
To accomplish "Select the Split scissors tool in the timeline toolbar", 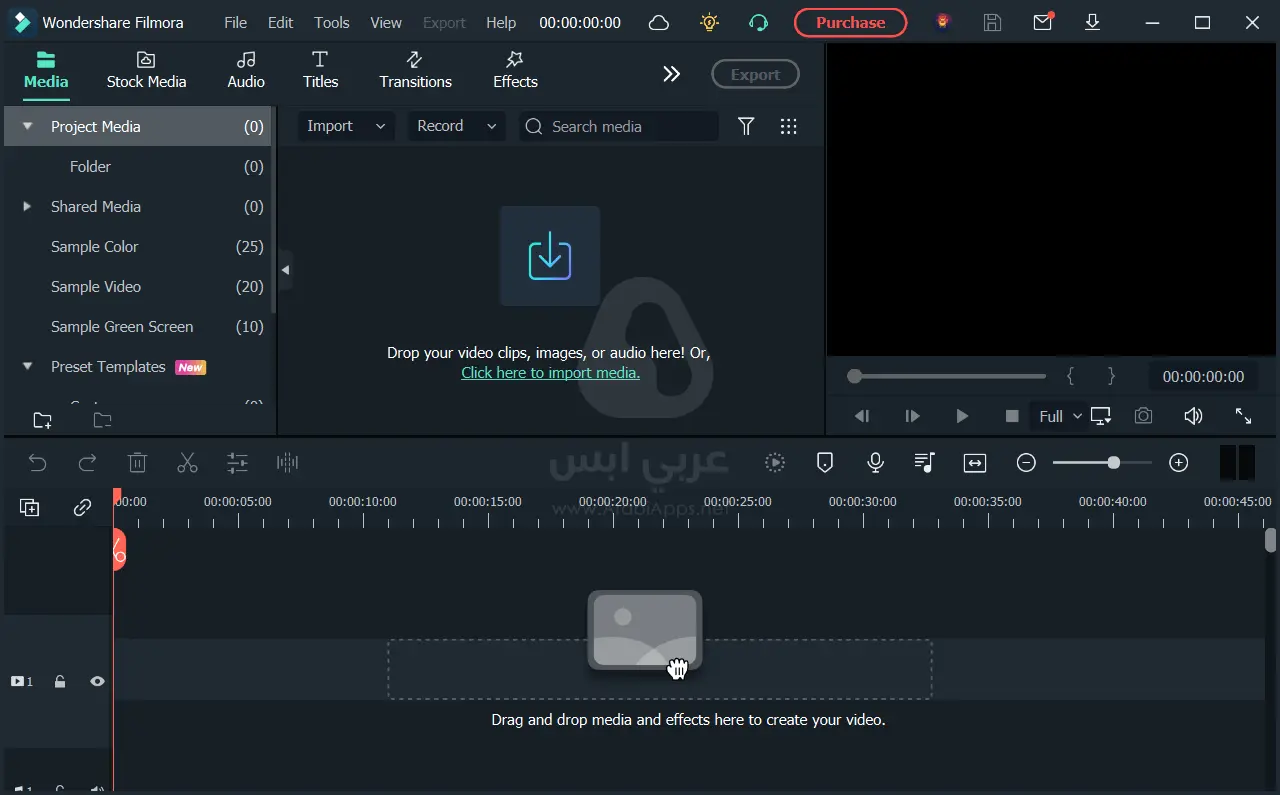I will pyautogui.click(x=187, y=462).
